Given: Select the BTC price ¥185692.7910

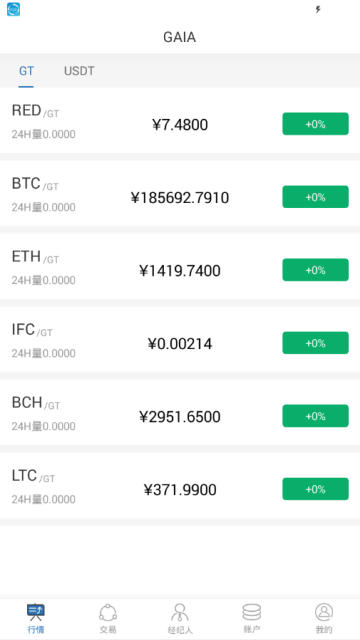Looking at the screenshot, I should pyautogui.click(x=180, y=198).
